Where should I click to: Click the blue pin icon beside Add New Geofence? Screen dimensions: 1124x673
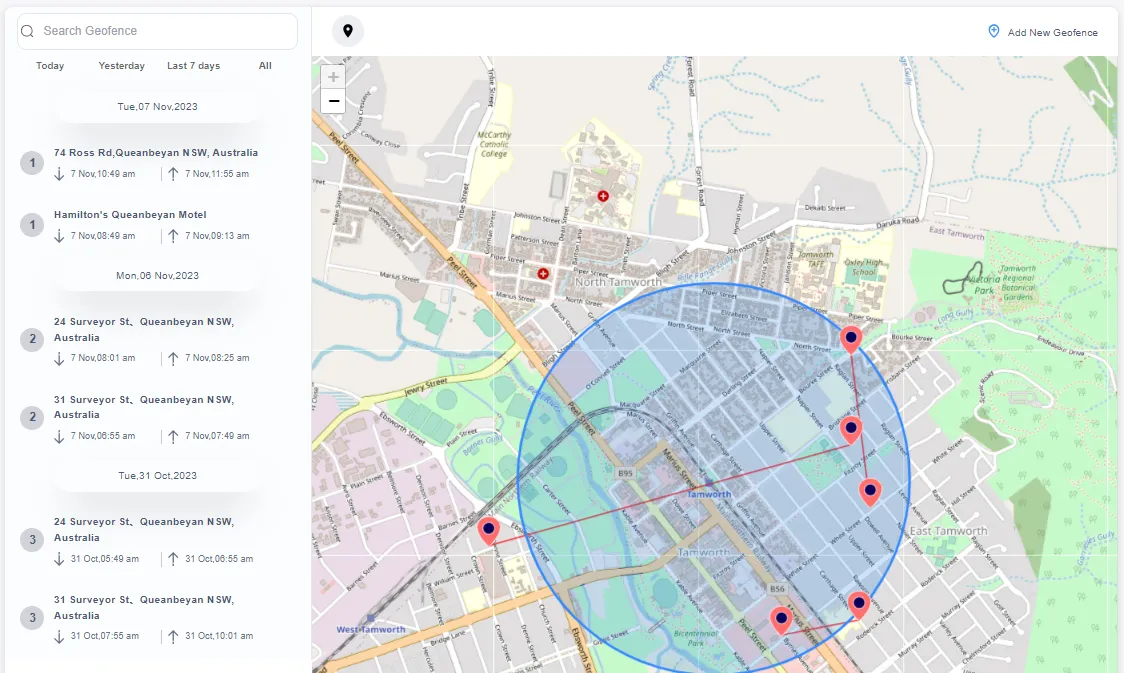993,31
